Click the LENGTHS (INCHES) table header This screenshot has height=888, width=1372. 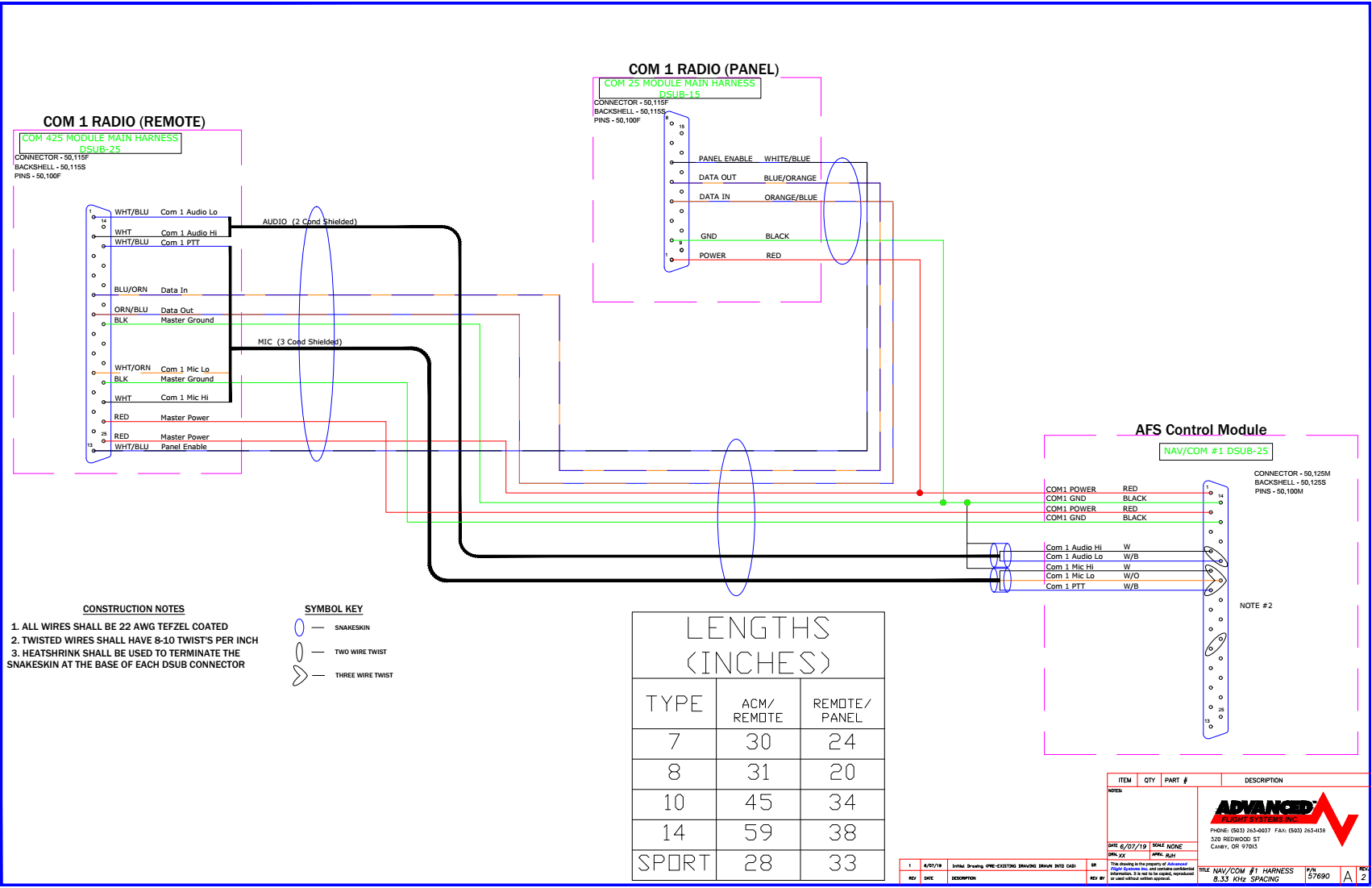tap(758, 645)
